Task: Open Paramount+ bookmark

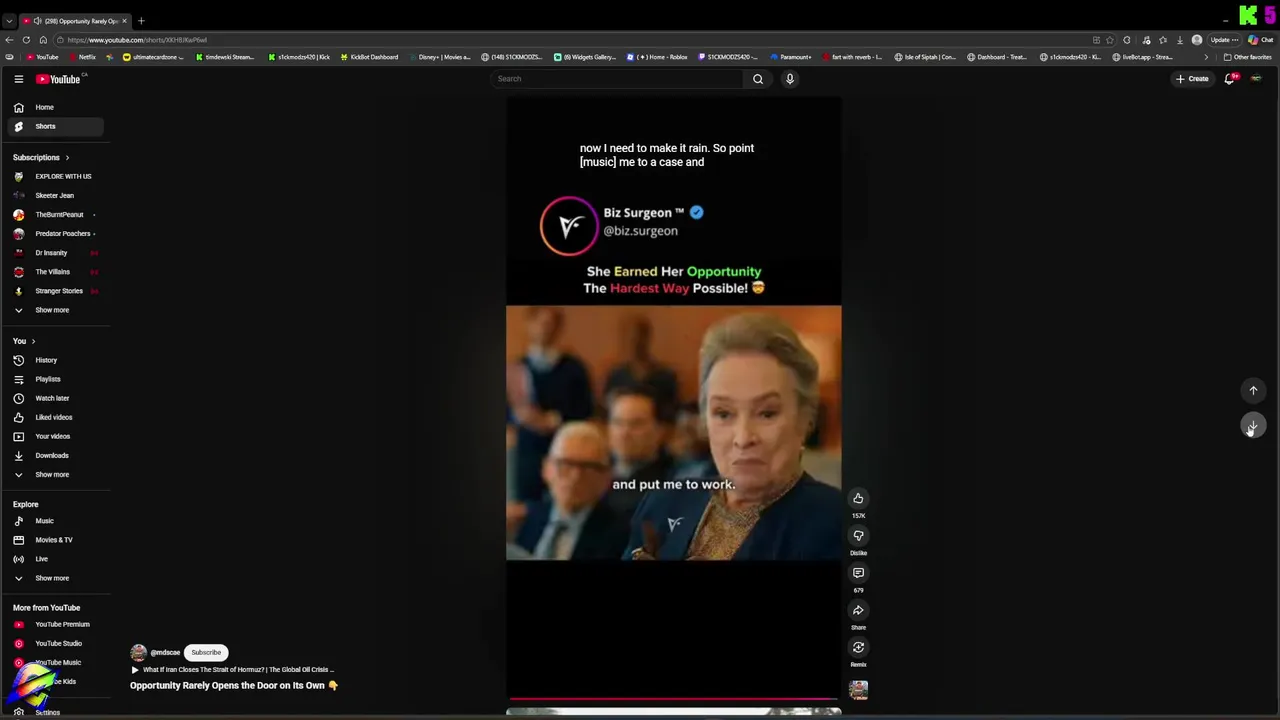Action: click(791, 57)
